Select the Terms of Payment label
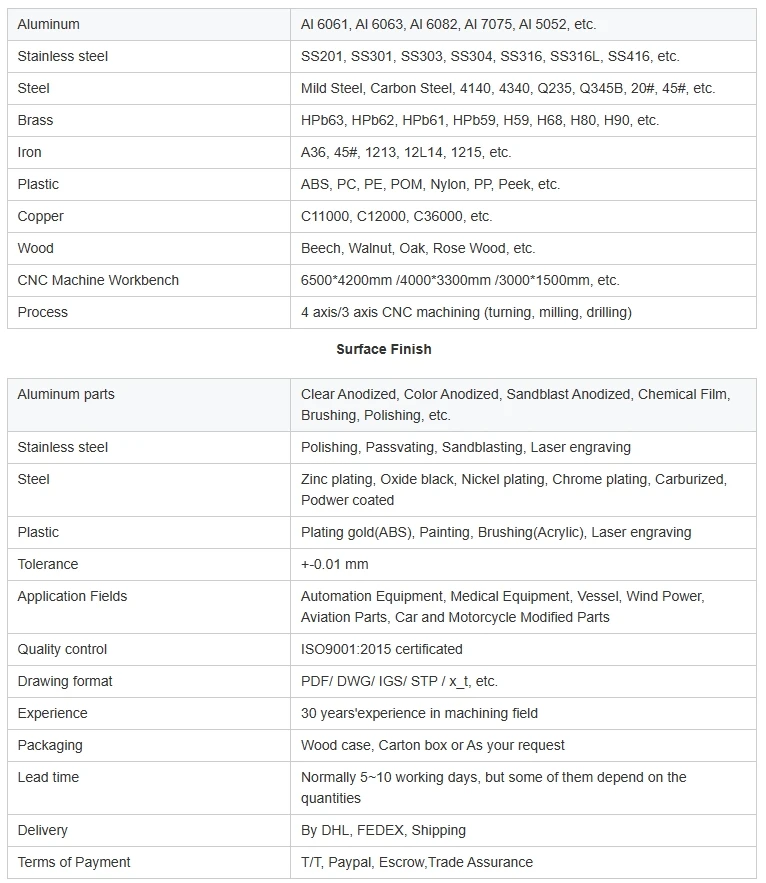This screenshot has width=766, height=883. 74,862
